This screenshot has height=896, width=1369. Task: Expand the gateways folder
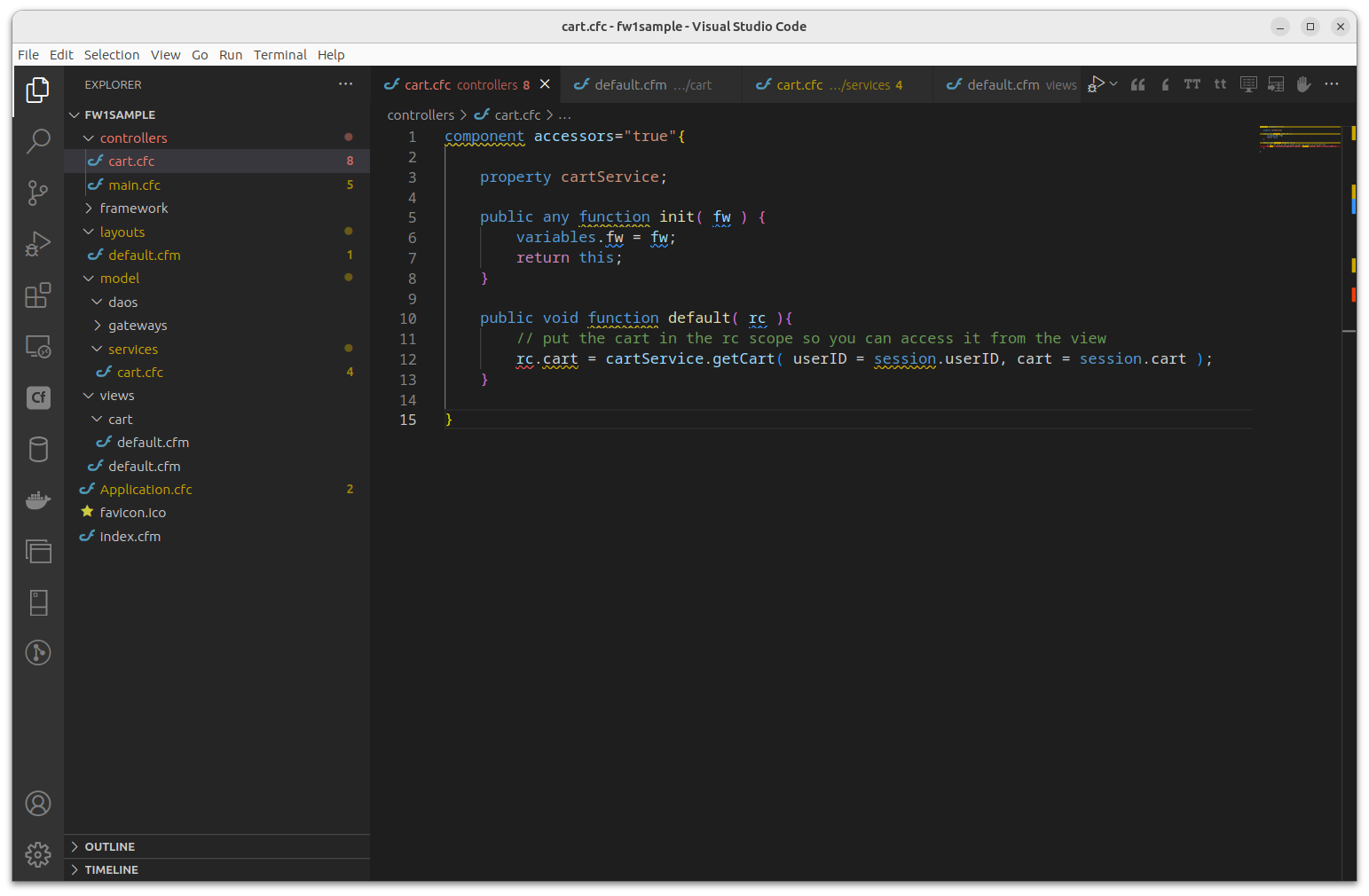click(x=97, y=326)
